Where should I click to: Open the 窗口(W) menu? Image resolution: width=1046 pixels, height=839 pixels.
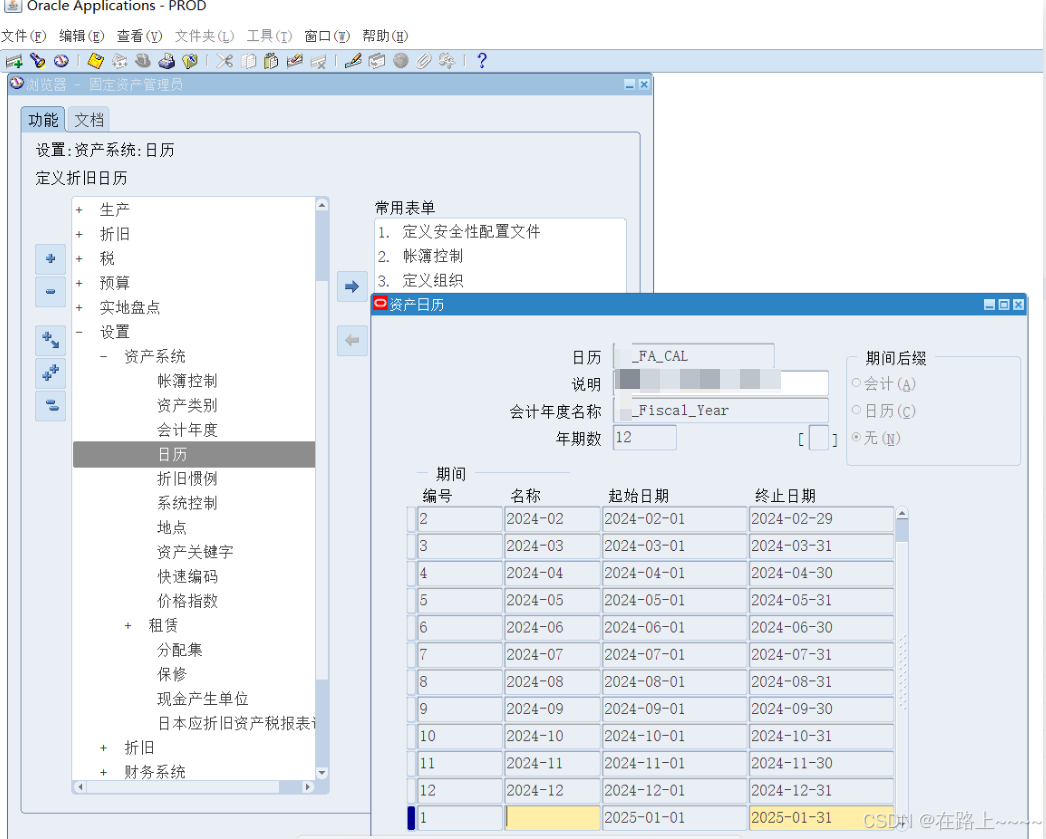coord(327,36)
